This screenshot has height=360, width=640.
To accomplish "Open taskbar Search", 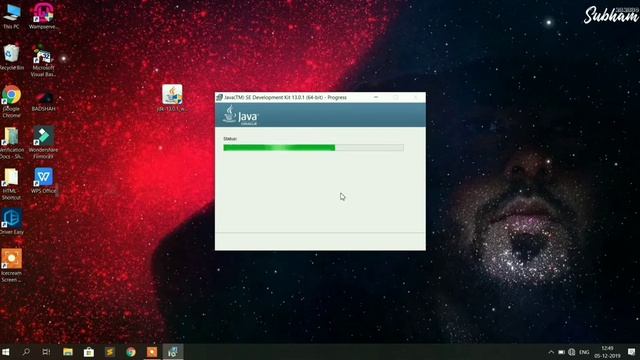I will point(26,352).
